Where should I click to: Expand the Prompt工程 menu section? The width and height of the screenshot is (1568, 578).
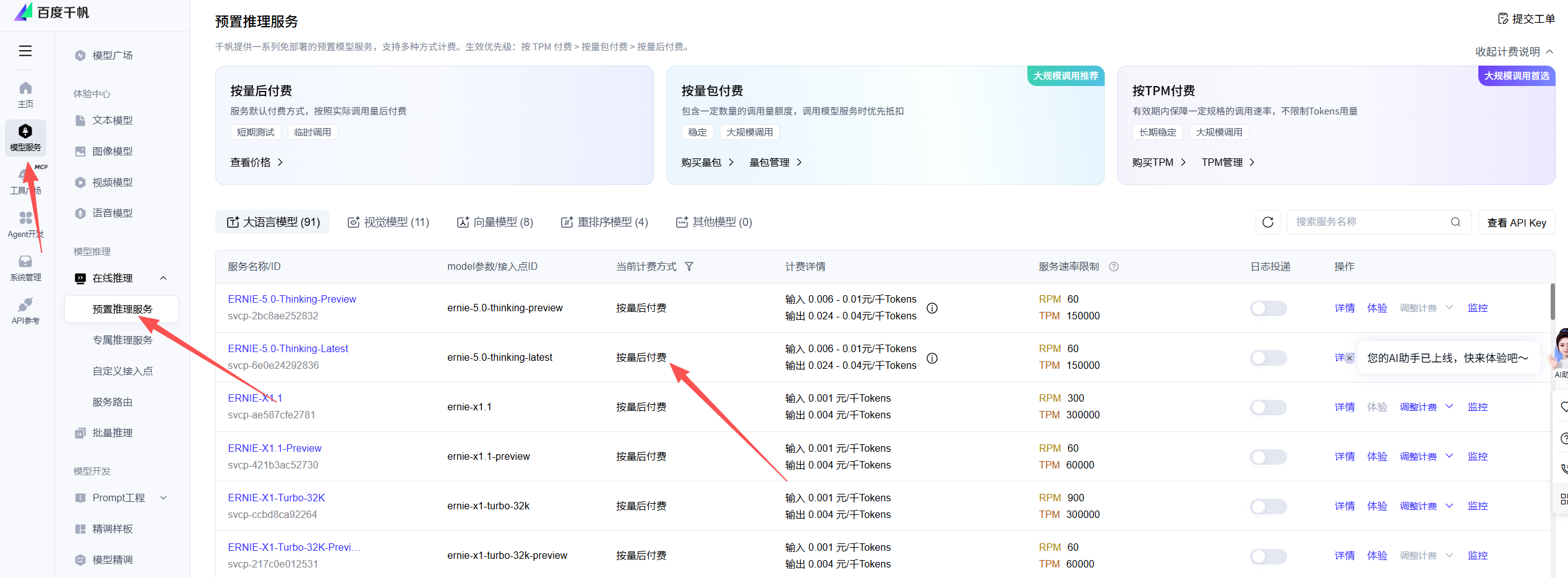tap(163, 498)
